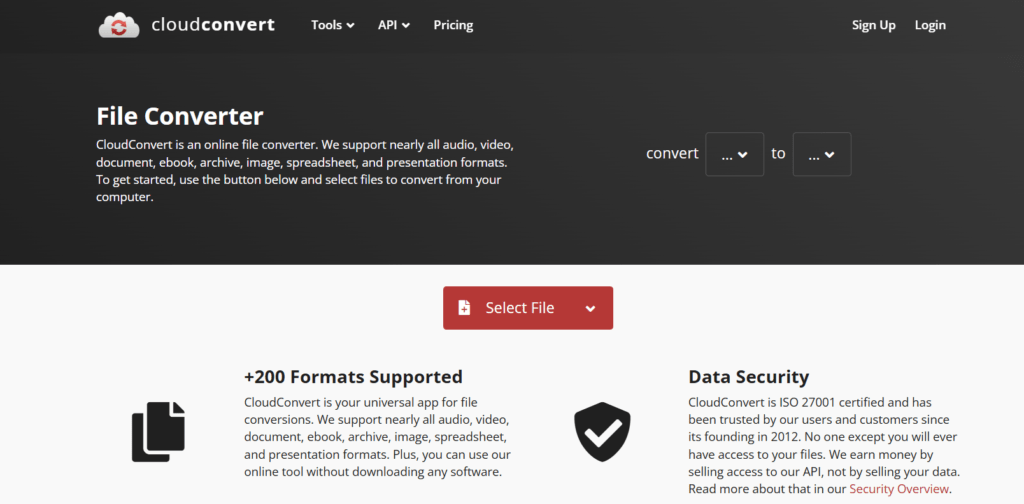Click the chevron arrow beside API
Viewport: 1024px width, 504px height.
coord(406,26)
